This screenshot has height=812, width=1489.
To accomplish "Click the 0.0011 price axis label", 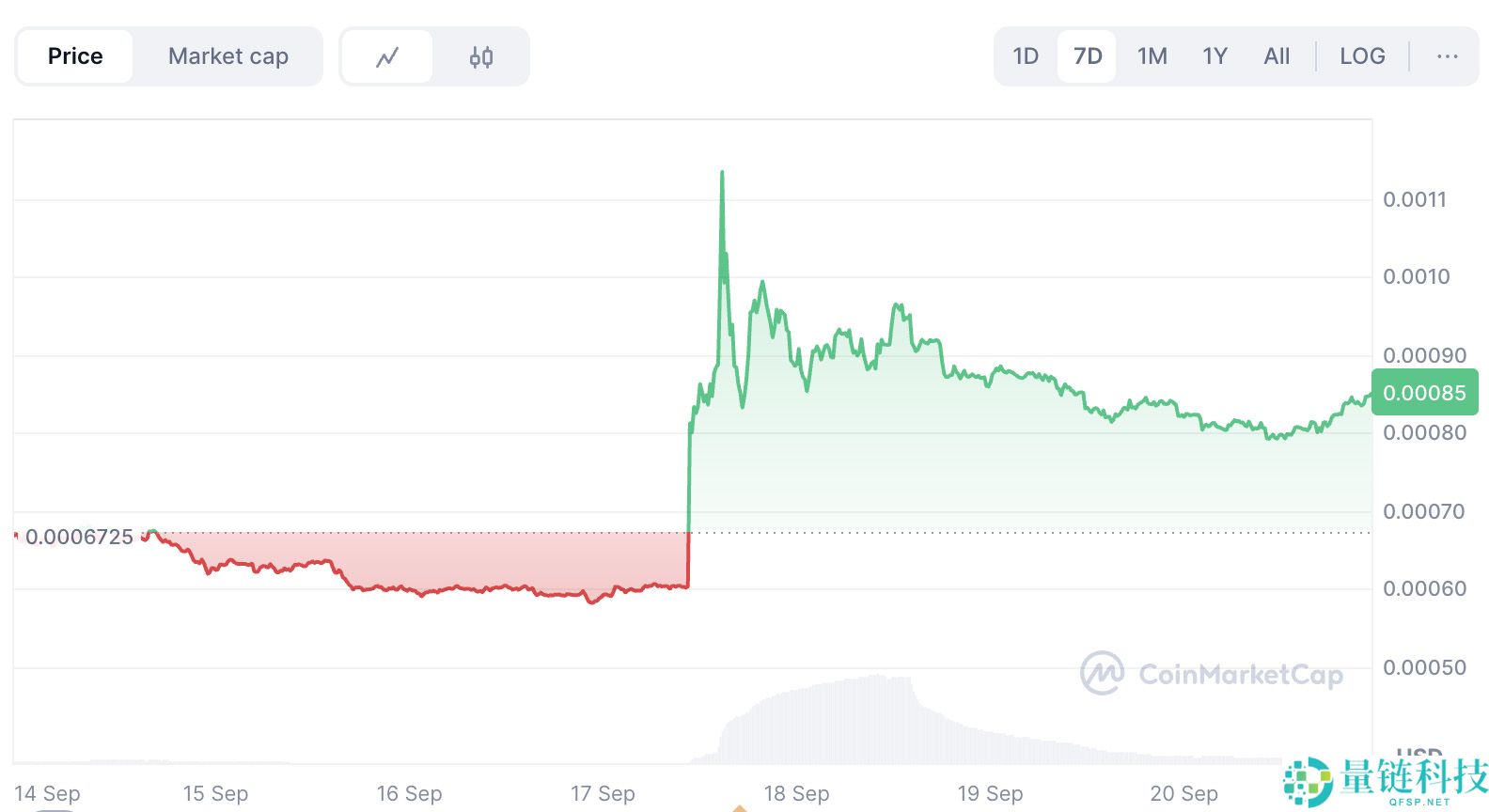I will 1414,199.
